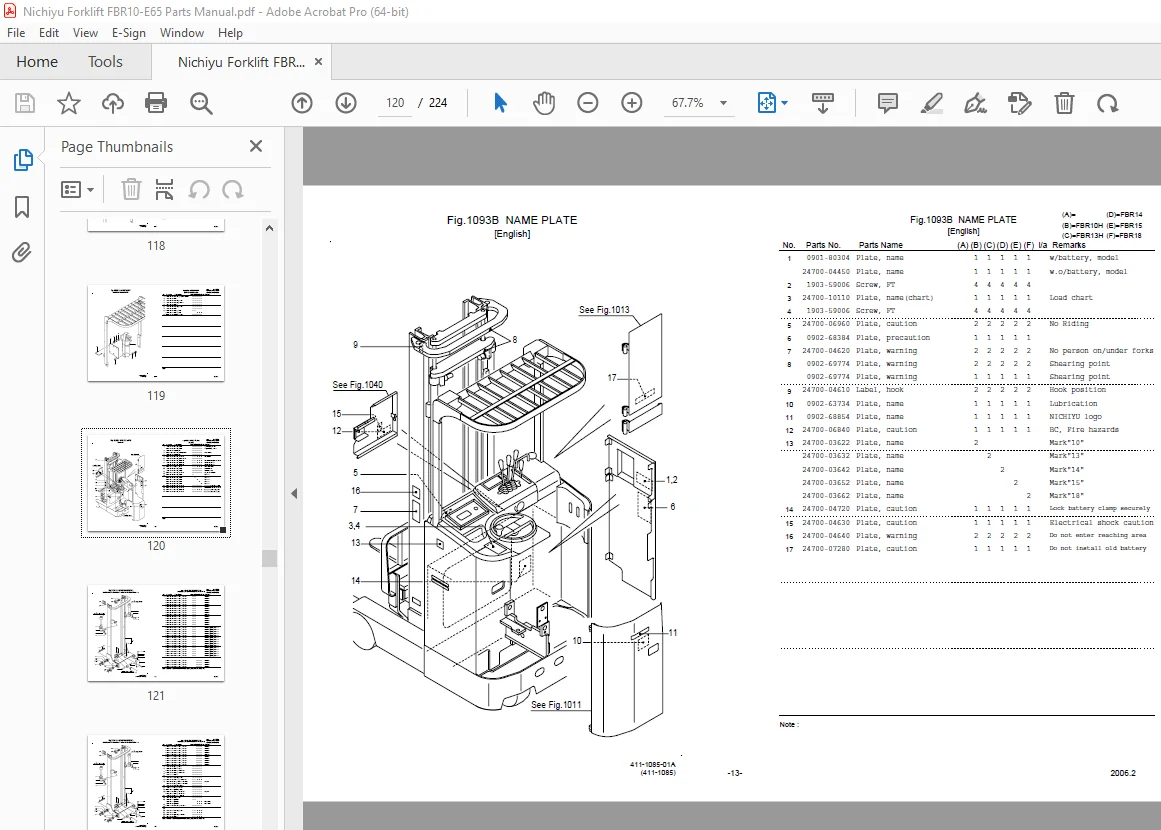
Task: Close the Nichiyu Forklift document tab
Action: pyautogui.click(x=318, y=61)
